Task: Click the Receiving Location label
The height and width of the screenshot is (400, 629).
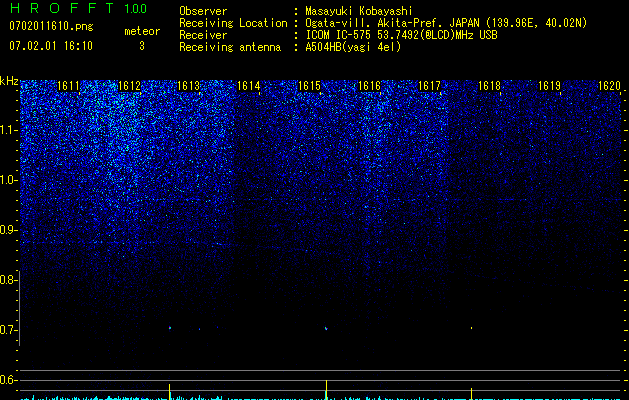Action: click(233, 23)
